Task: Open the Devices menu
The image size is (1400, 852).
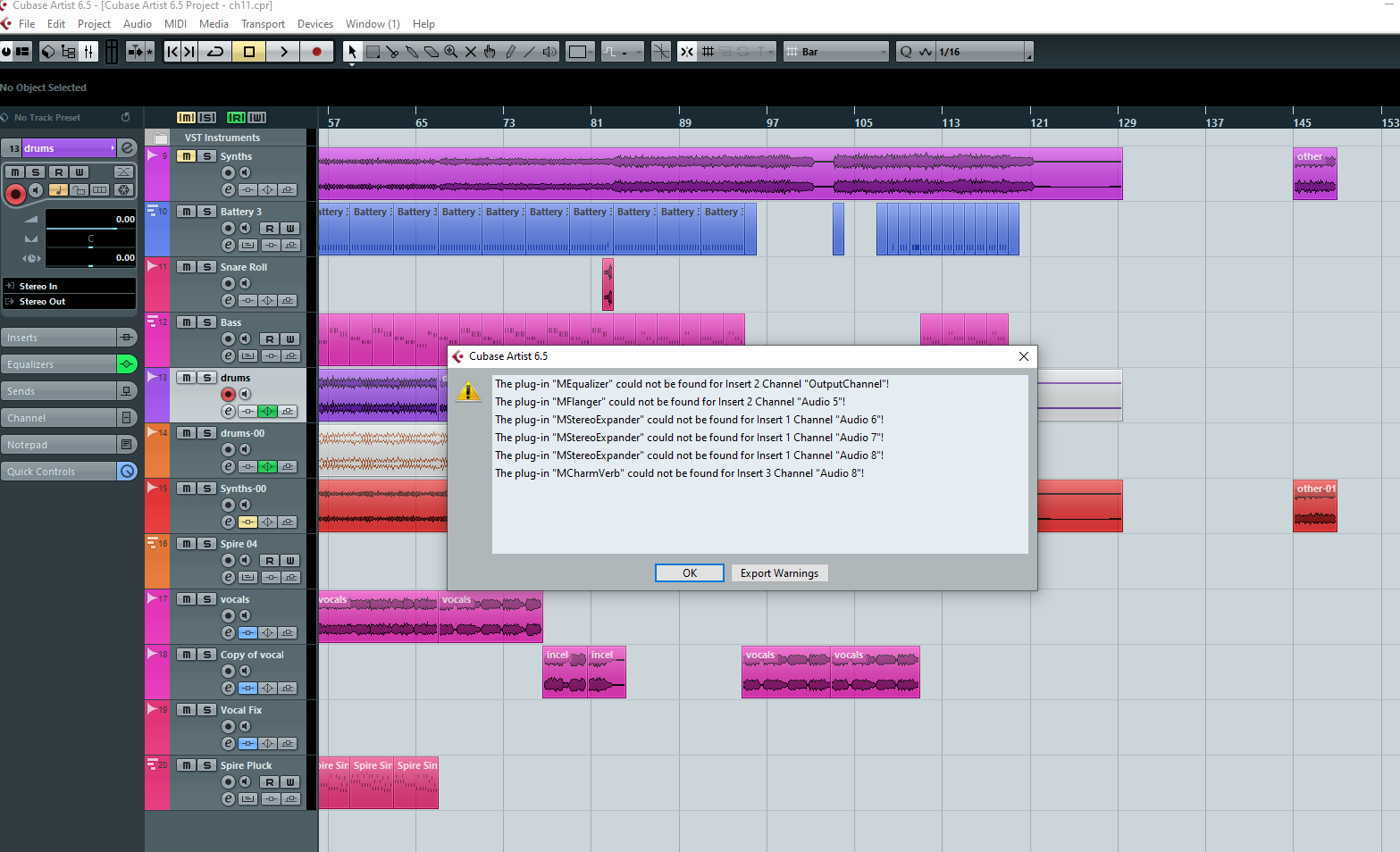Action: click(315, 24)
